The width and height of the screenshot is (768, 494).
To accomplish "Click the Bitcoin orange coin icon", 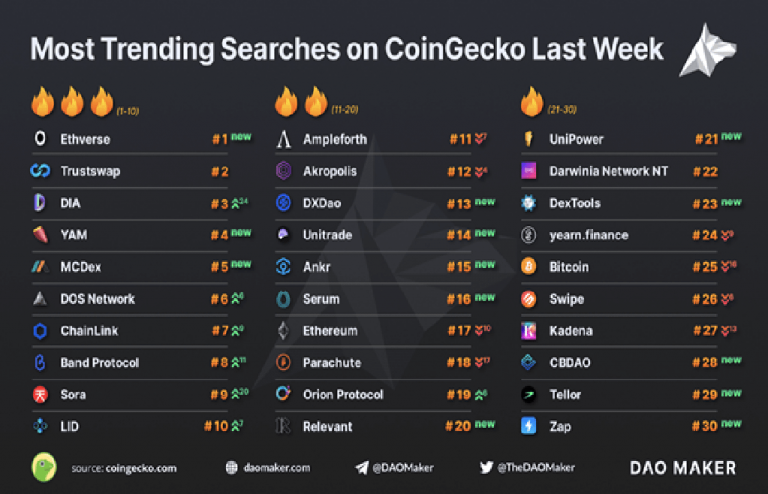I will coord(528,267).
